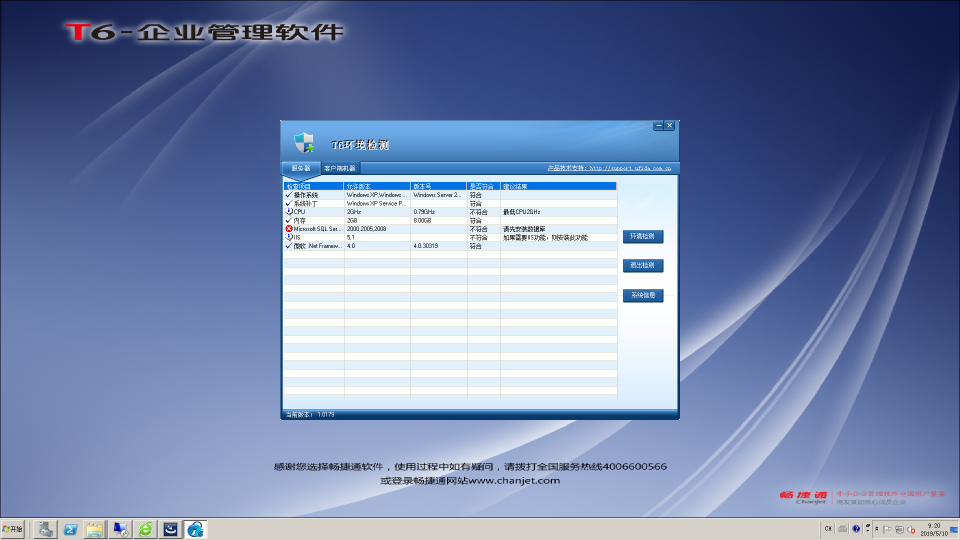Click the 允许版本 column header
960x540 pixels.
point(377,186)
